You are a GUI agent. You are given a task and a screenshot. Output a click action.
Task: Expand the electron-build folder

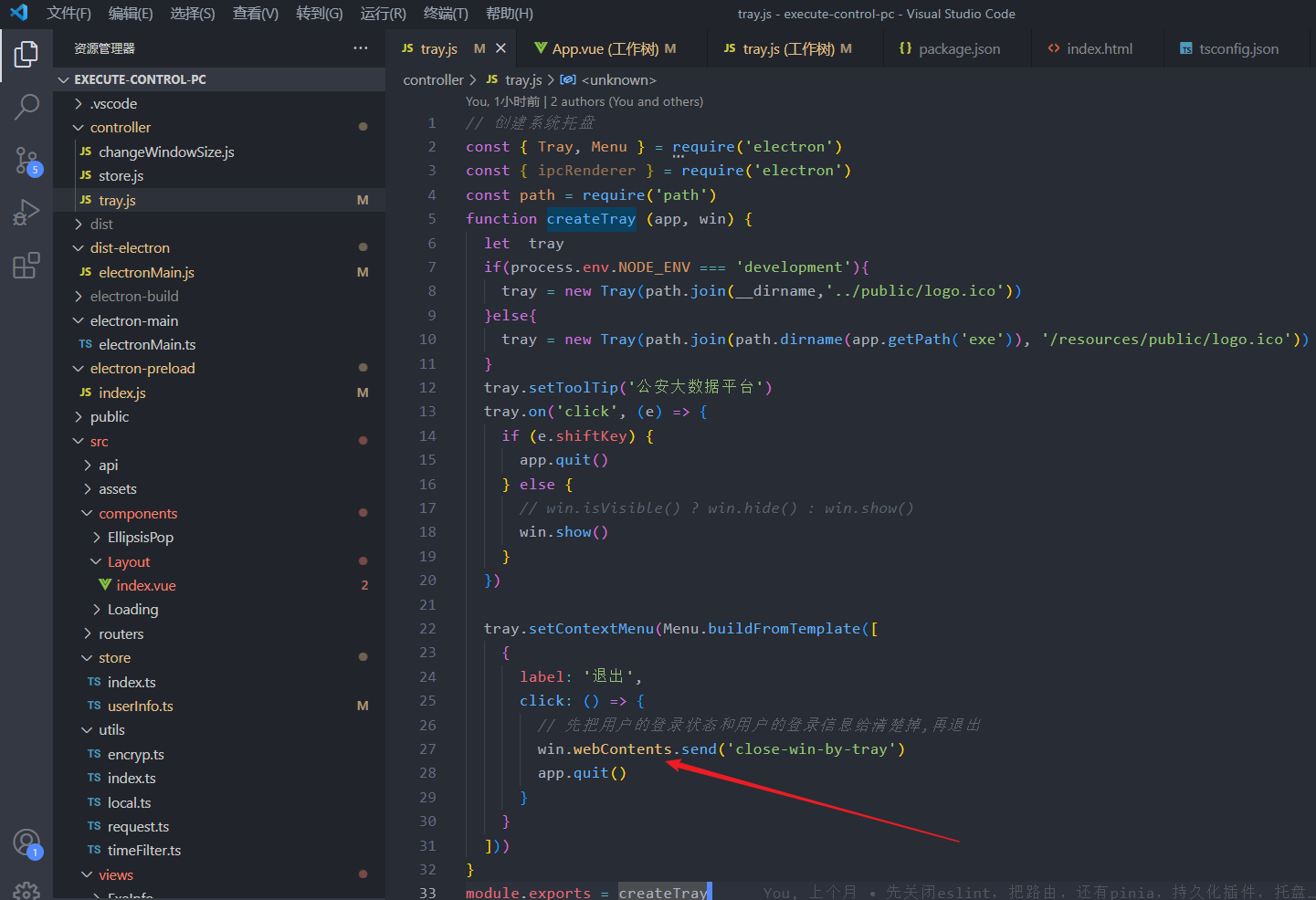coord(219,297)
